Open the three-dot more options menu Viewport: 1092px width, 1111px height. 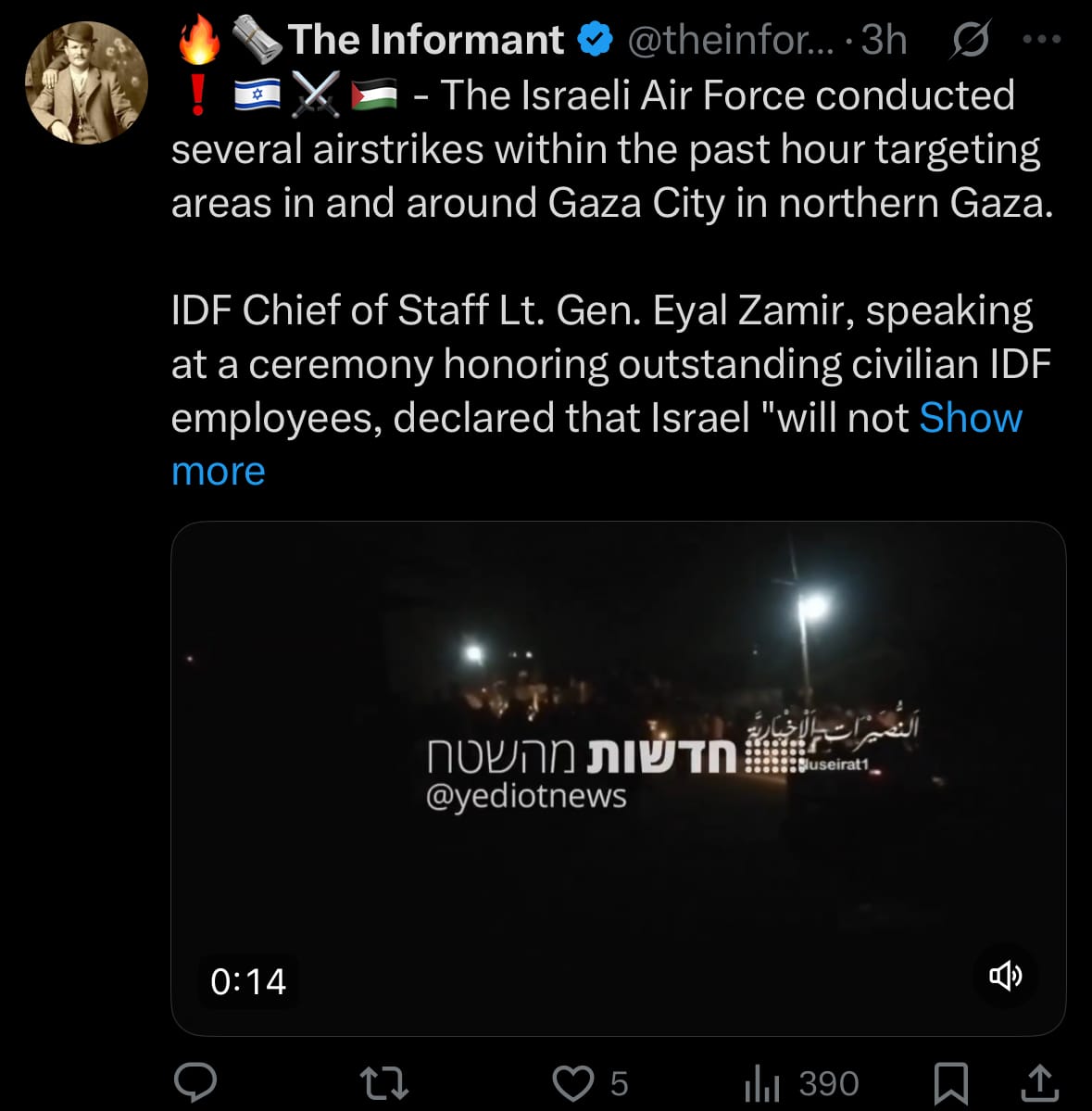click(x=1041, y=40)
